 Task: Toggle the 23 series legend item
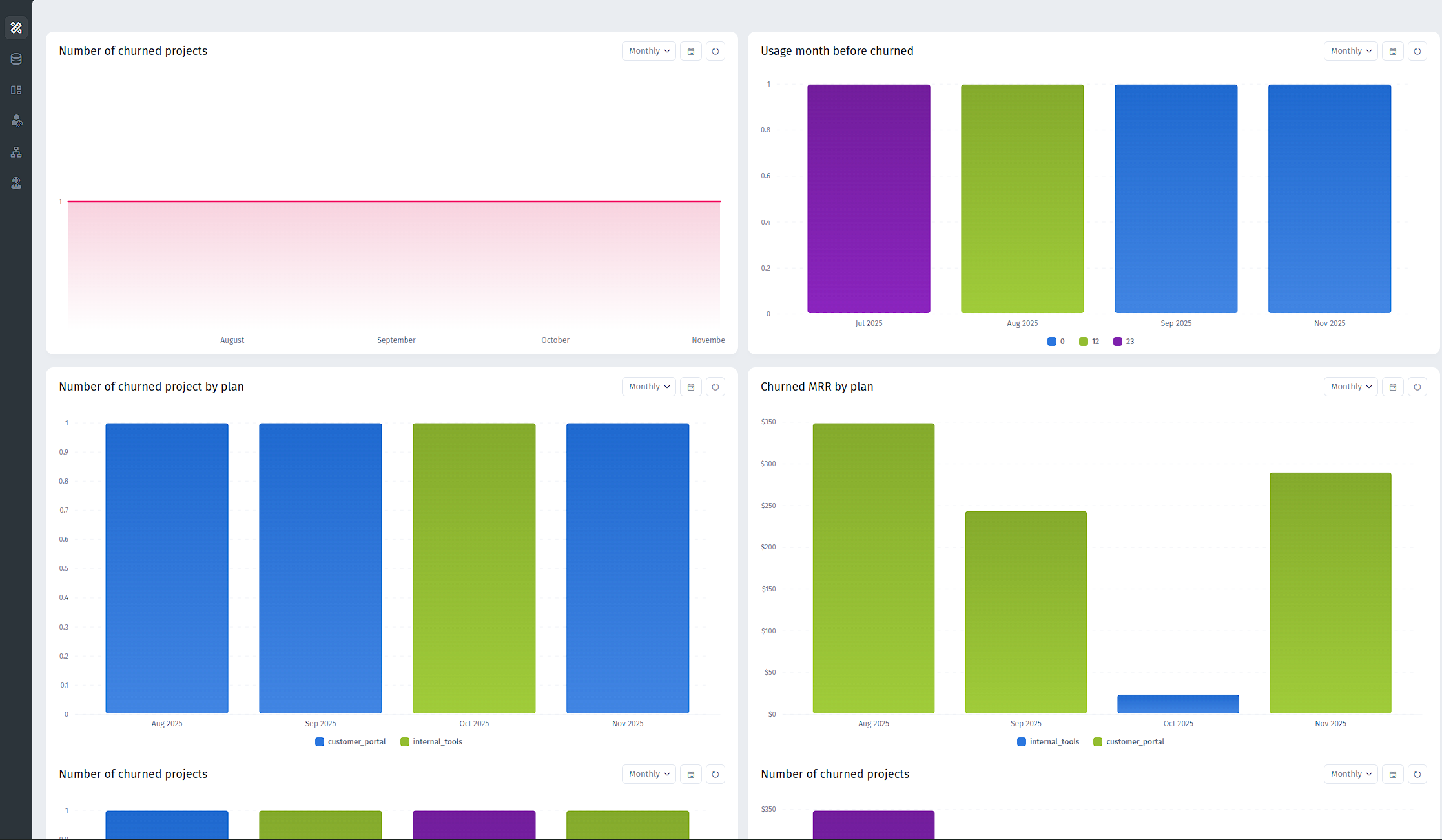[x=1124, y=342]
